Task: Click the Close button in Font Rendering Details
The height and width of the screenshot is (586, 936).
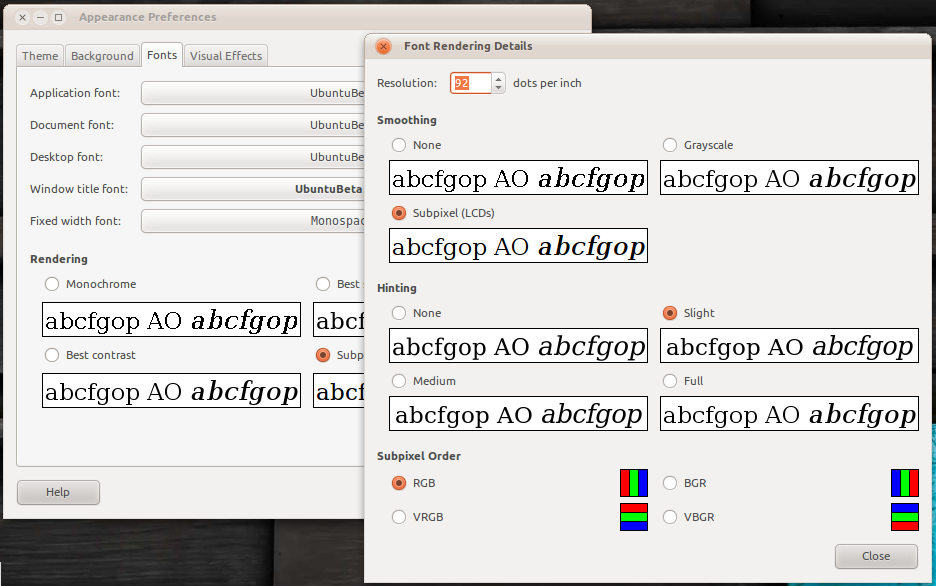Action: coord(876,556)
